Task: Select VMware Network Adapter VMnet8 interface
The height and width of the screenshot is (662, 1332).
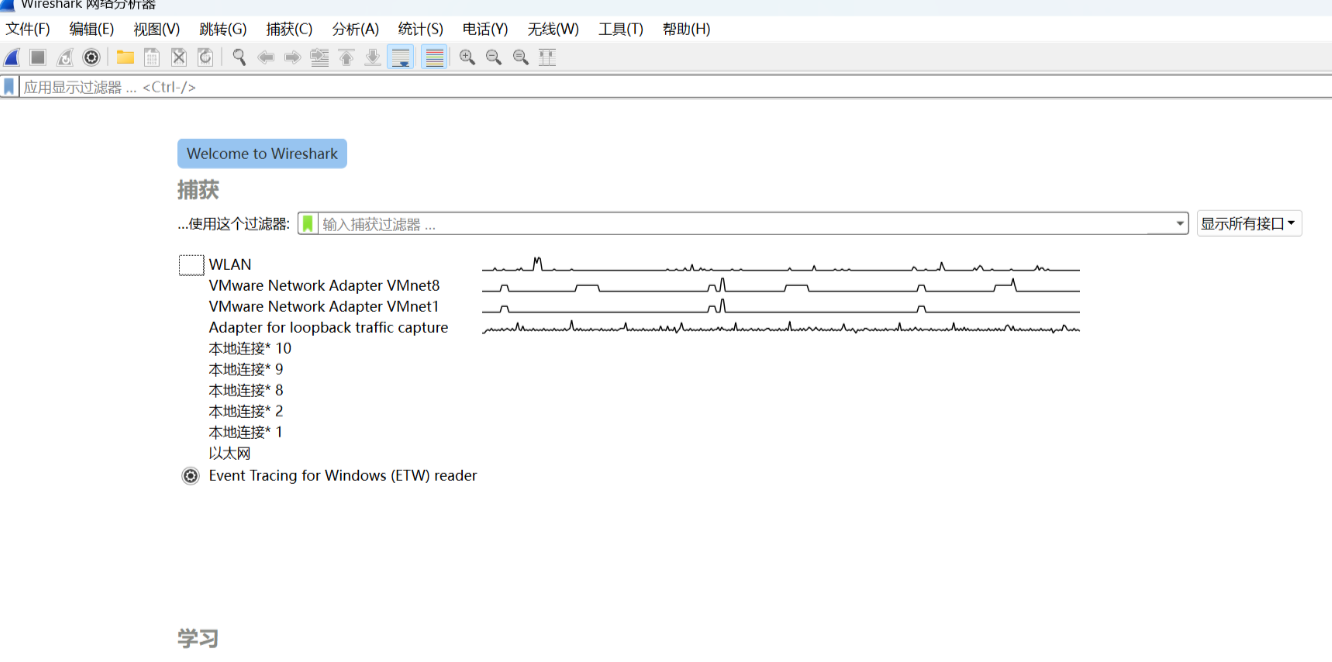Action: pyautogui.click(x=324, y=286)
